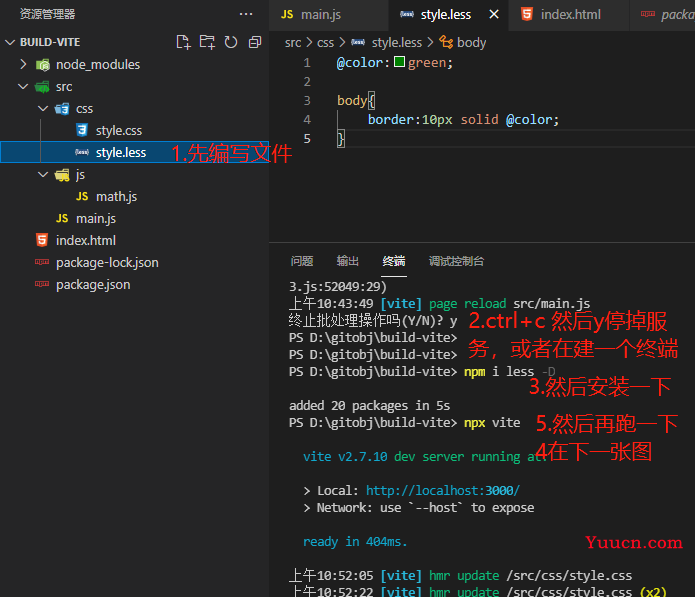This screenshot has height=597, width=695.
Task: Click the css folder icon
Action: (x=62, y=109)
